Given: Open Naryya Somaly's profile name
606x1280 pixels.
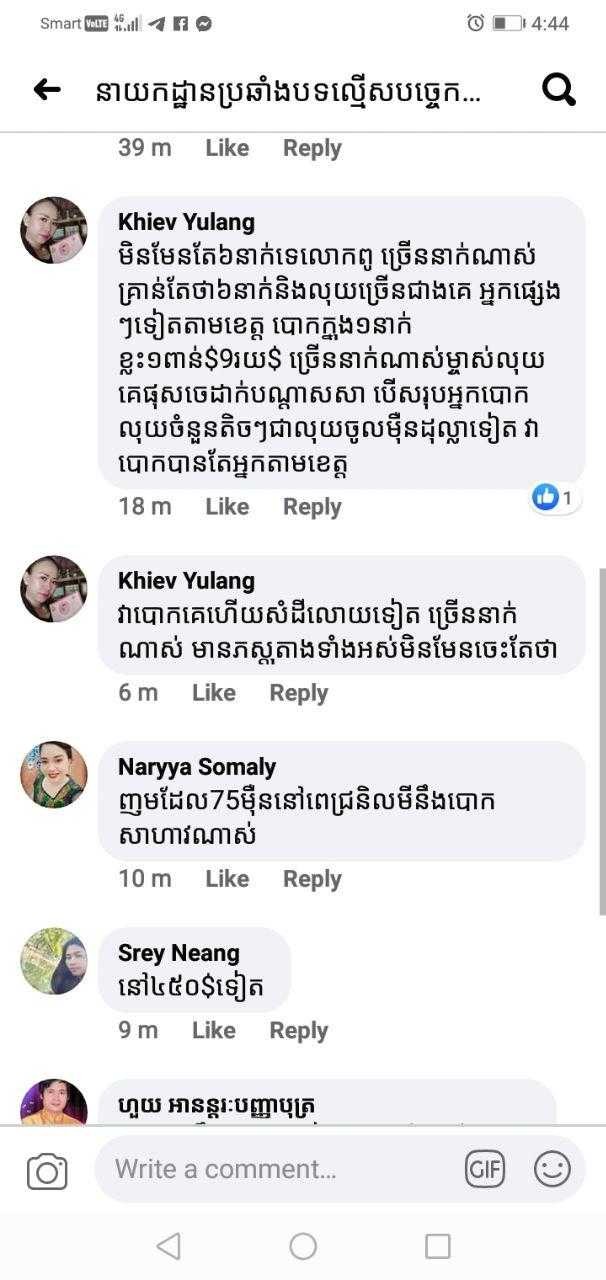Looking at the screenshot, I should point(197,767).
